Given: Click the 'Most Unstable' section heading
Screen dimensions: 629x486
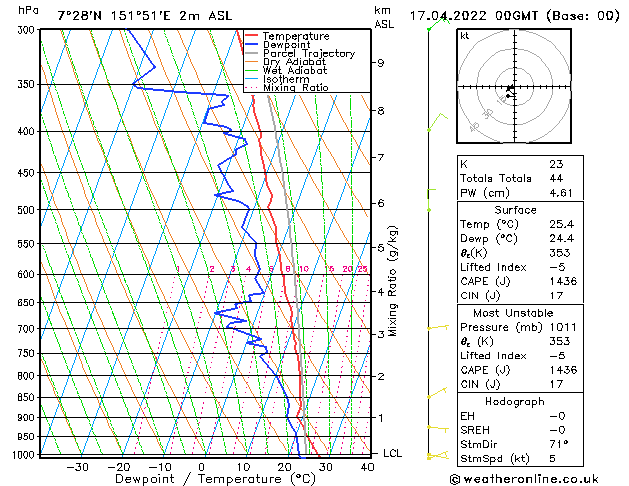Looking at the screenshot, I should pos(513,313).
